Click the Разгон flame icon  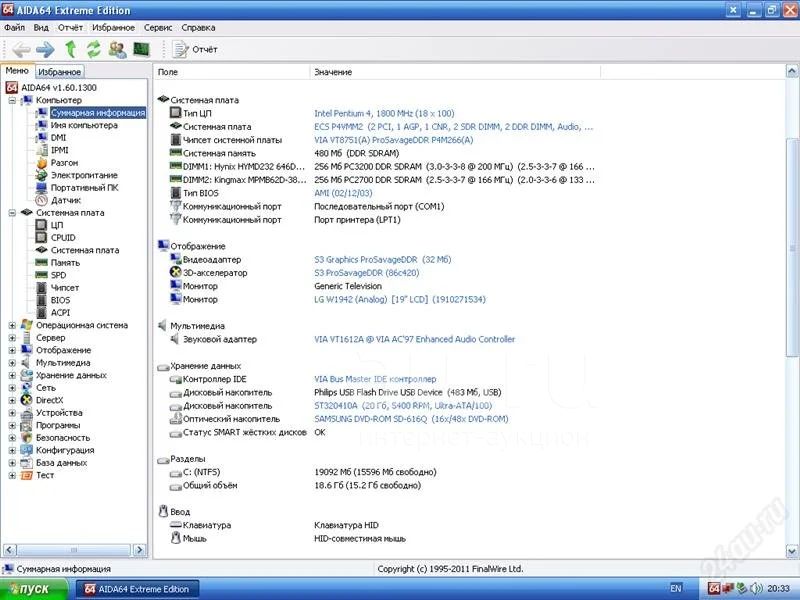(x=42, y=163)
